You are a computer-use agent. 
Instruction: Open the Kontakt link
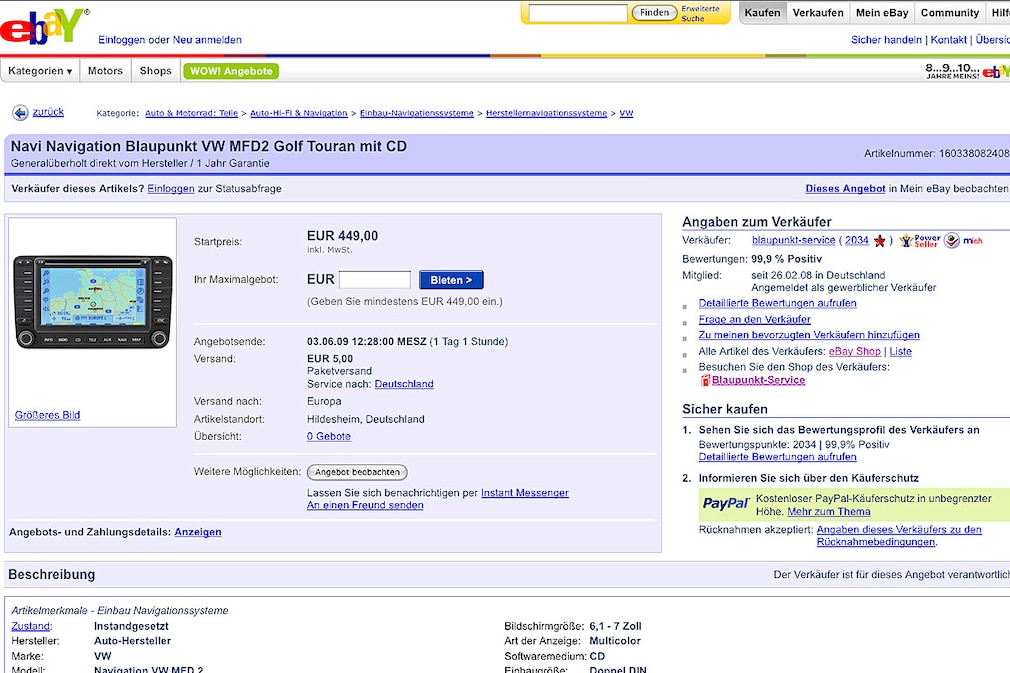point(948,40)
